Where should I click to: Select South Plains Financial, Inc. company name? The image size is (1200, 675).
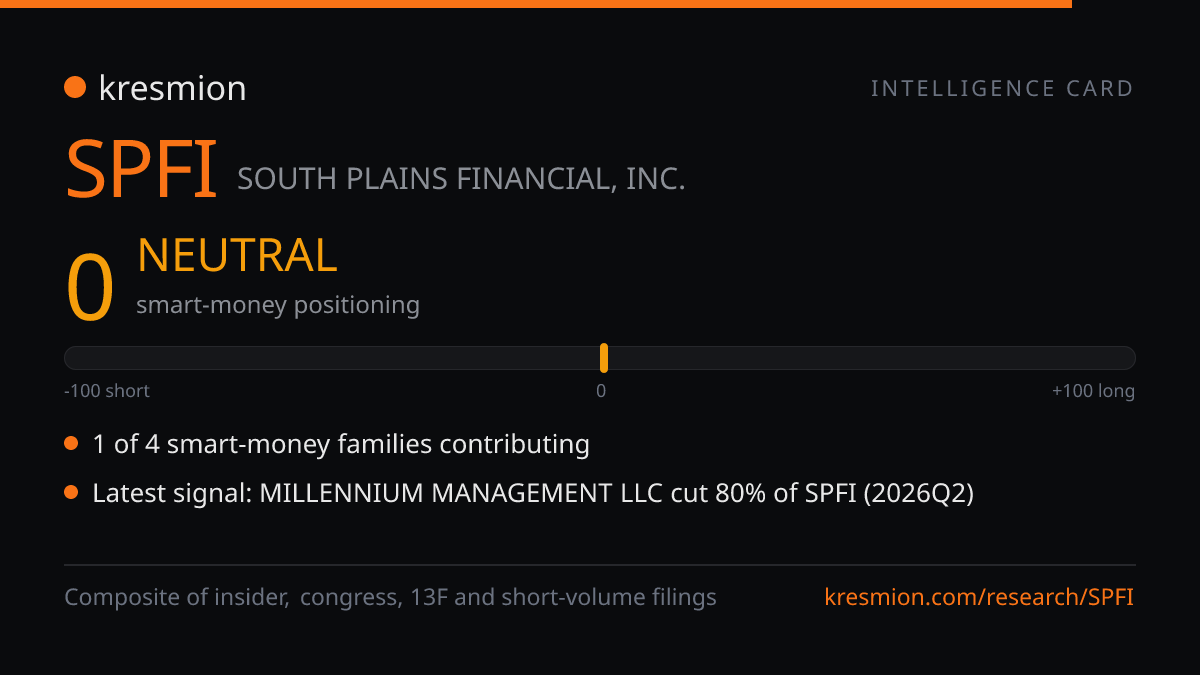[461, 180]
